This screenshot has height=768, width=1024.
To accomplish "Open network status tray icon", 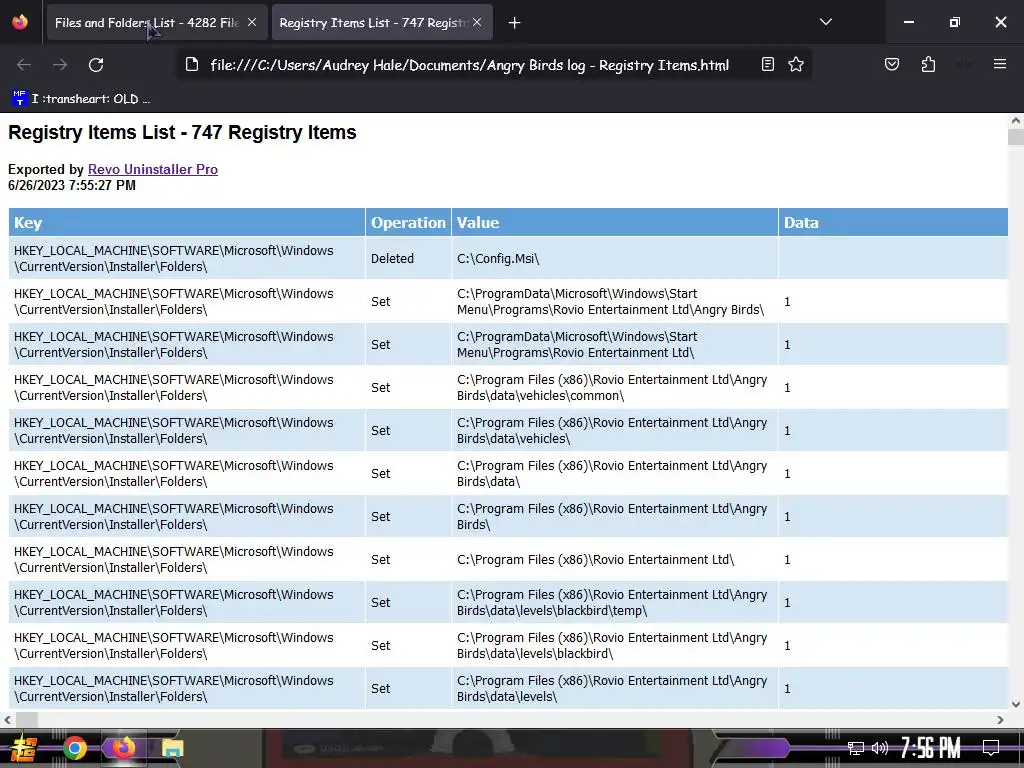I will click(x=856, y=748).
